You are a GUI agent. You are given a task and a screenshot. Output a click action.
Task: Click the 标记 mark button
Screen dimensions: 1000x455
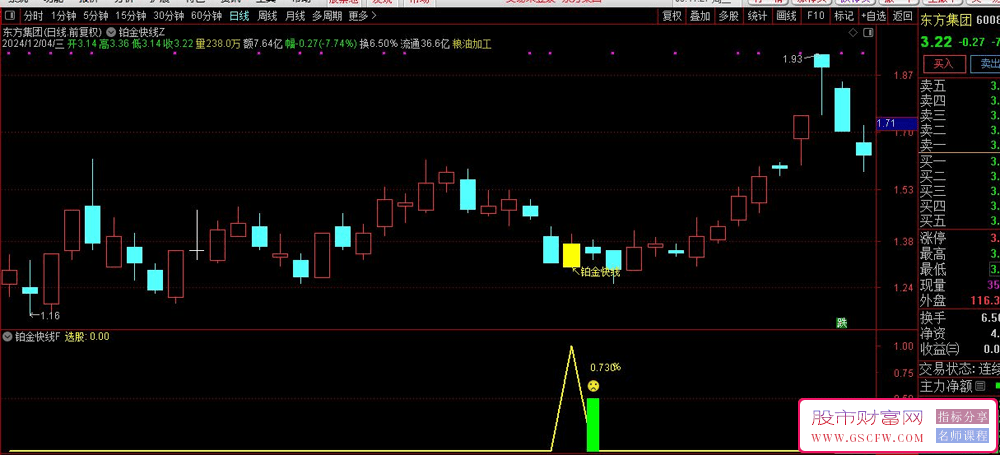(x=843, y=16)
